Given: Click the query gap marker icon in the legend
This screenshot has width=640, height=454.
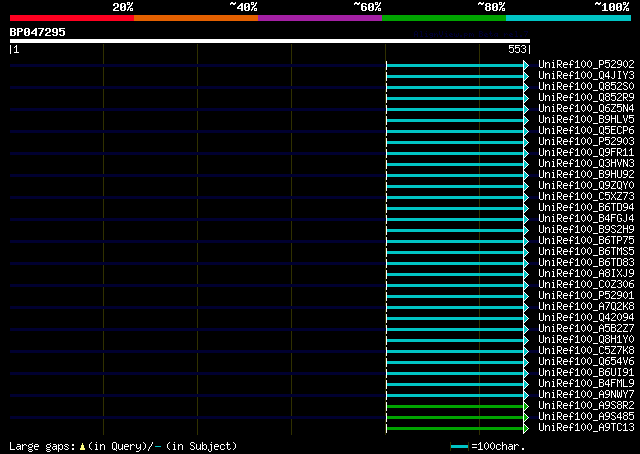Looking at the screenshot, I should 82,447.
